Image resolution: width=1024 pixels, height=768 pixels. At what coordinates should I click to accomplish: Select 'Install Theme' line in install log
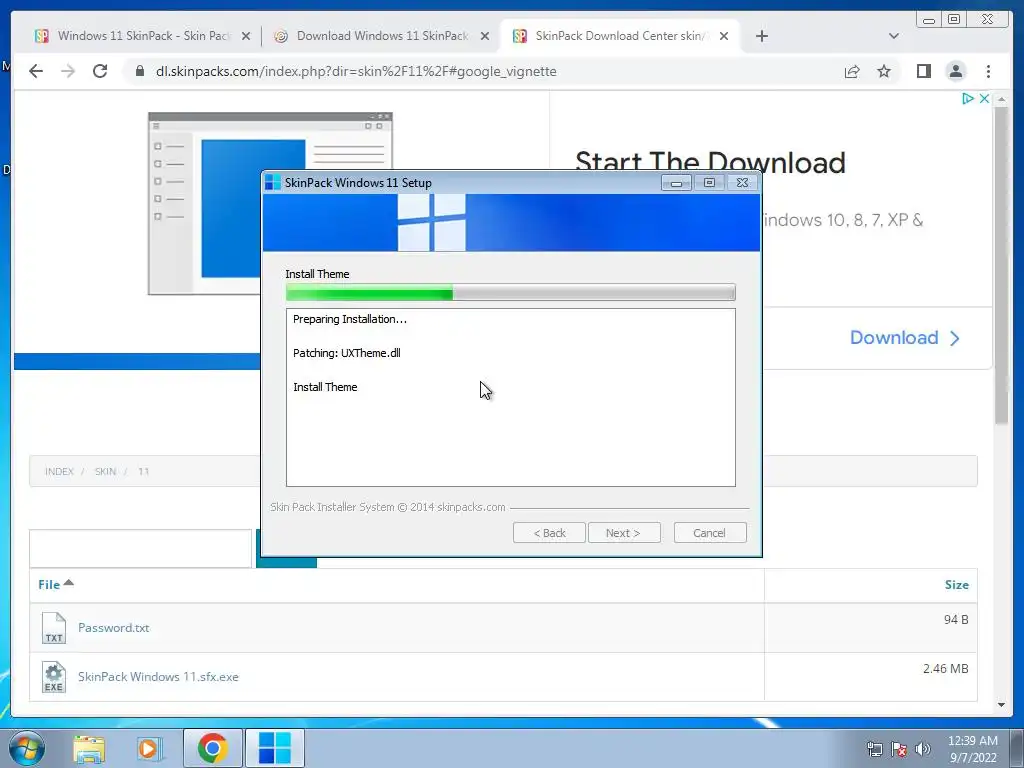325,387
